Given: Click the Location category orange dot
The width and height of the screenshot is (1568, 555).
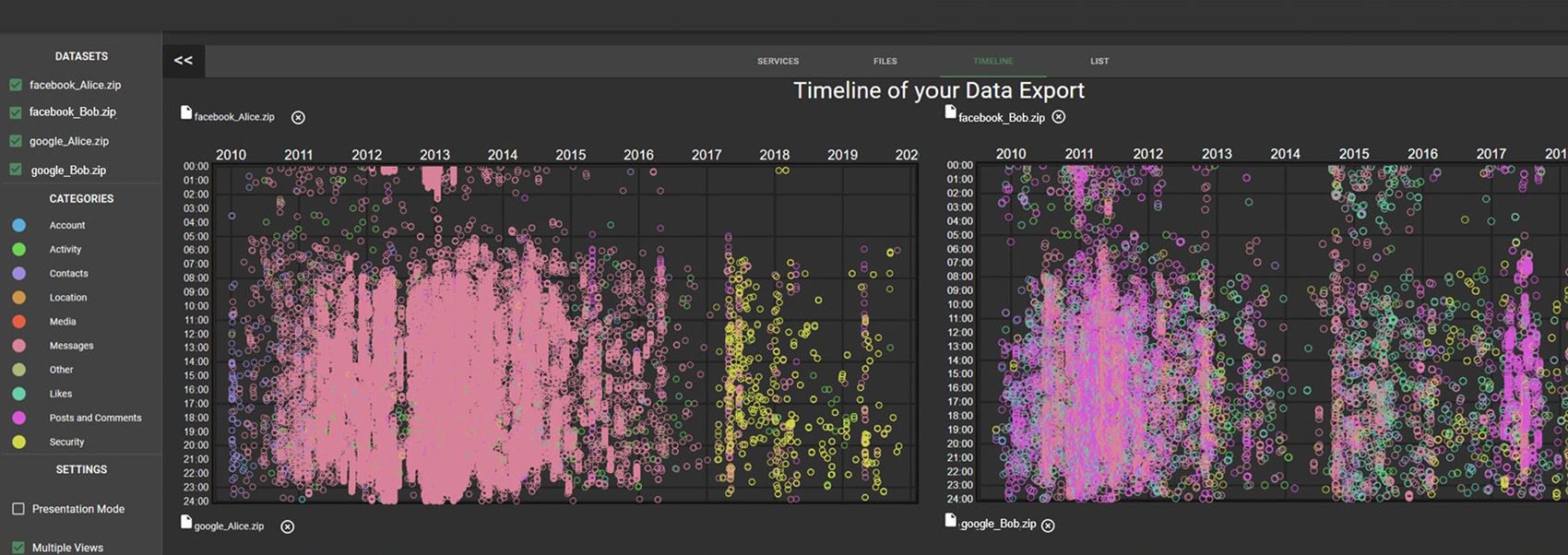Looking at the screenshot, I should [x=18, y=298].
